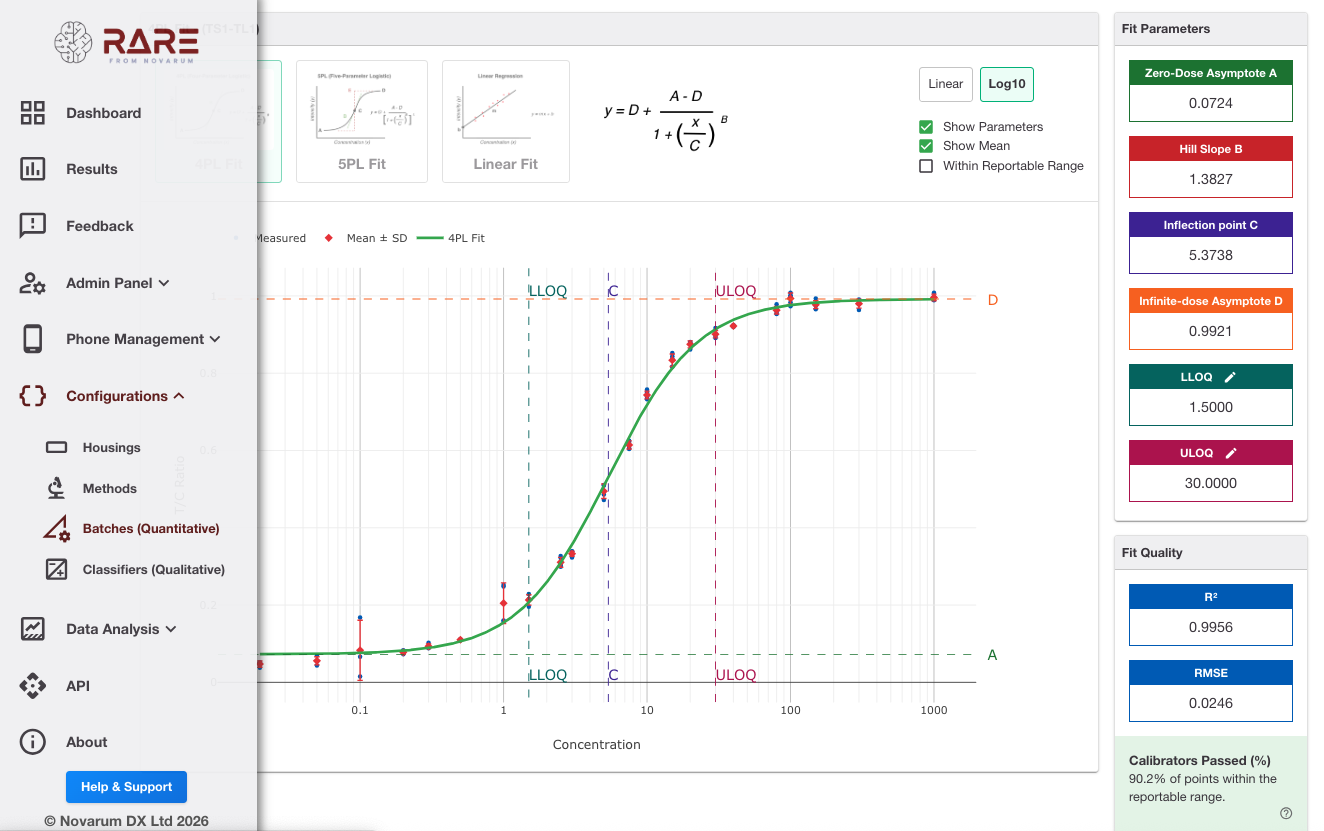Open the Dashboard grid icon
The height and width of the screenshot is (831, 1324).
tap(33, 113)
